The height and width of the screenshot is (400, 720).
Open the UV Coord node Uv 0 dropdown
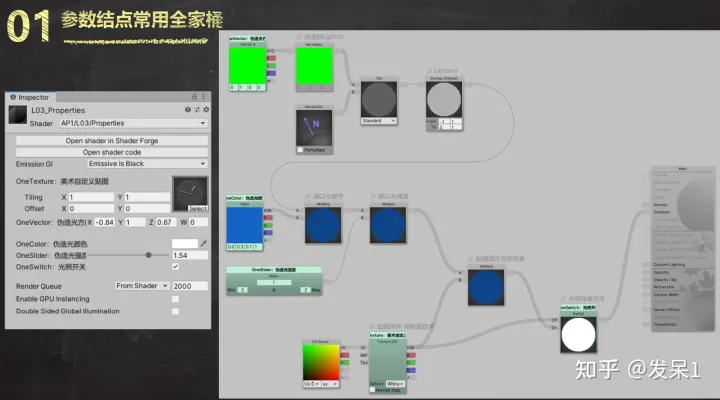[x=311, y=383]
